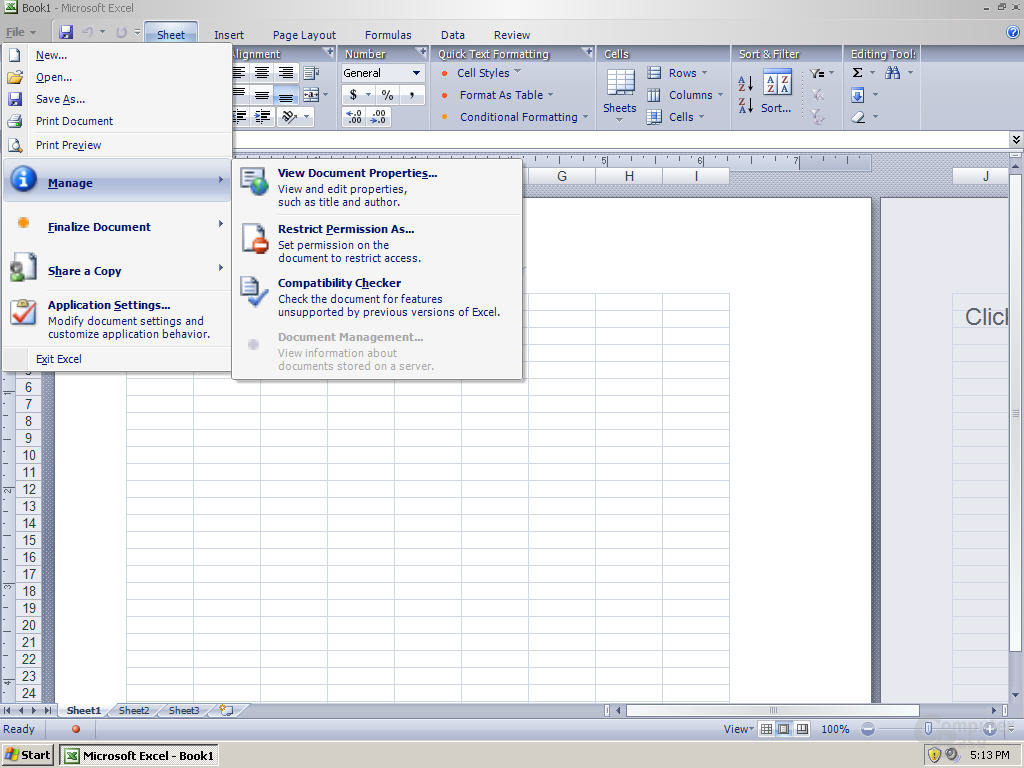Open the Data ribbon tab
Image resolution: width=1024 pixels, height=768 pixels.
click(x=453, y=35)
